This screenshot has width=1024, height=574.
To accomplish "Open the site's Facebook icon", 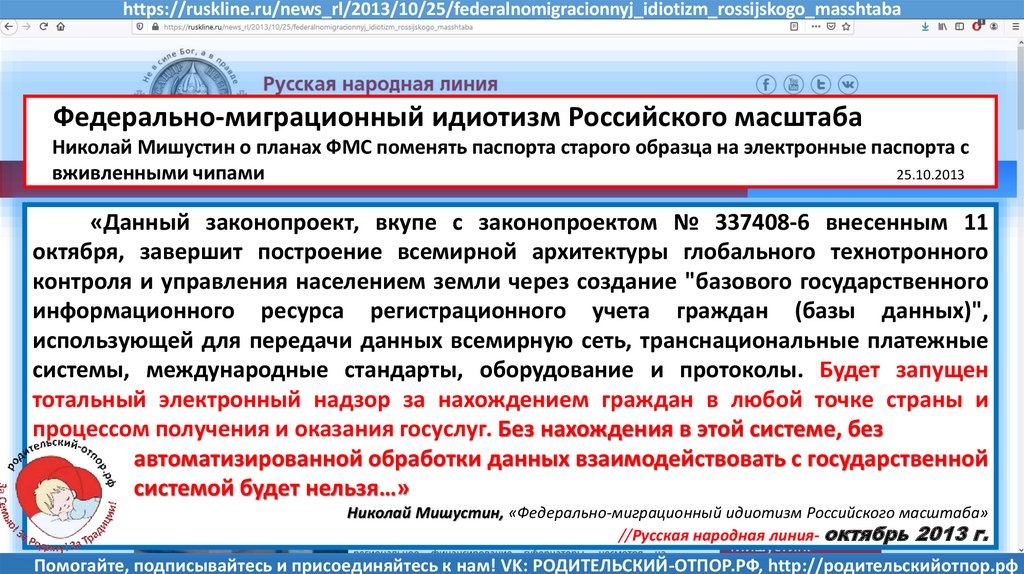I will click(766, 84).
